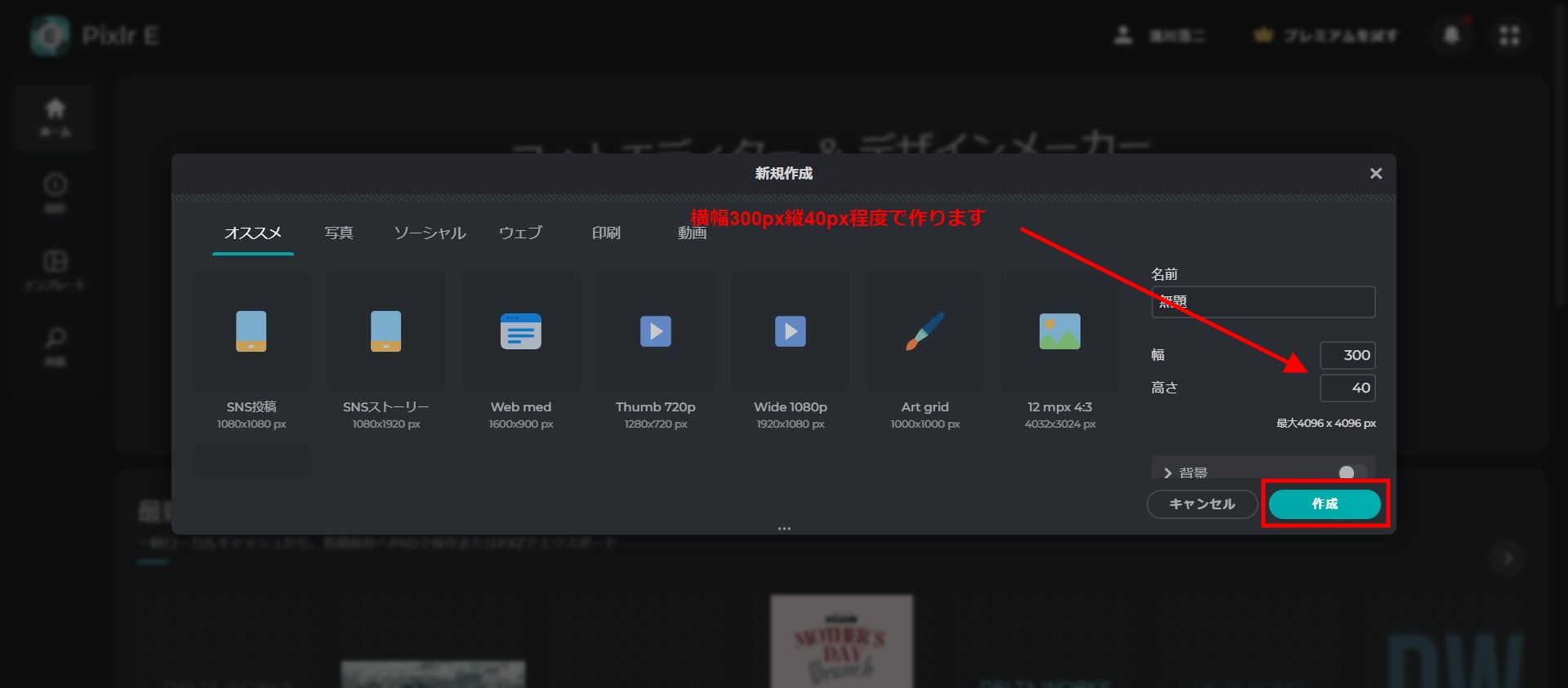Expand the dialog's three-dot handle

click(x=784, y=528)
